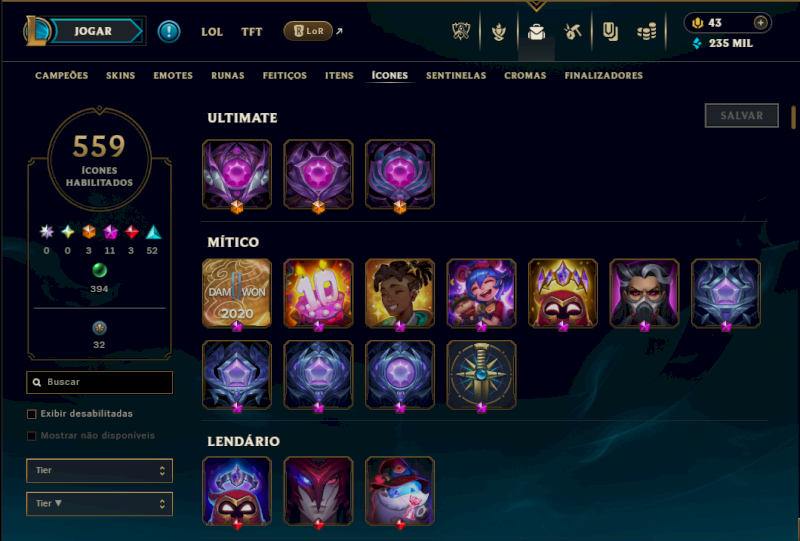Select the 10 anniversary cake icon
Screen dimensions: 800x541
318,293
